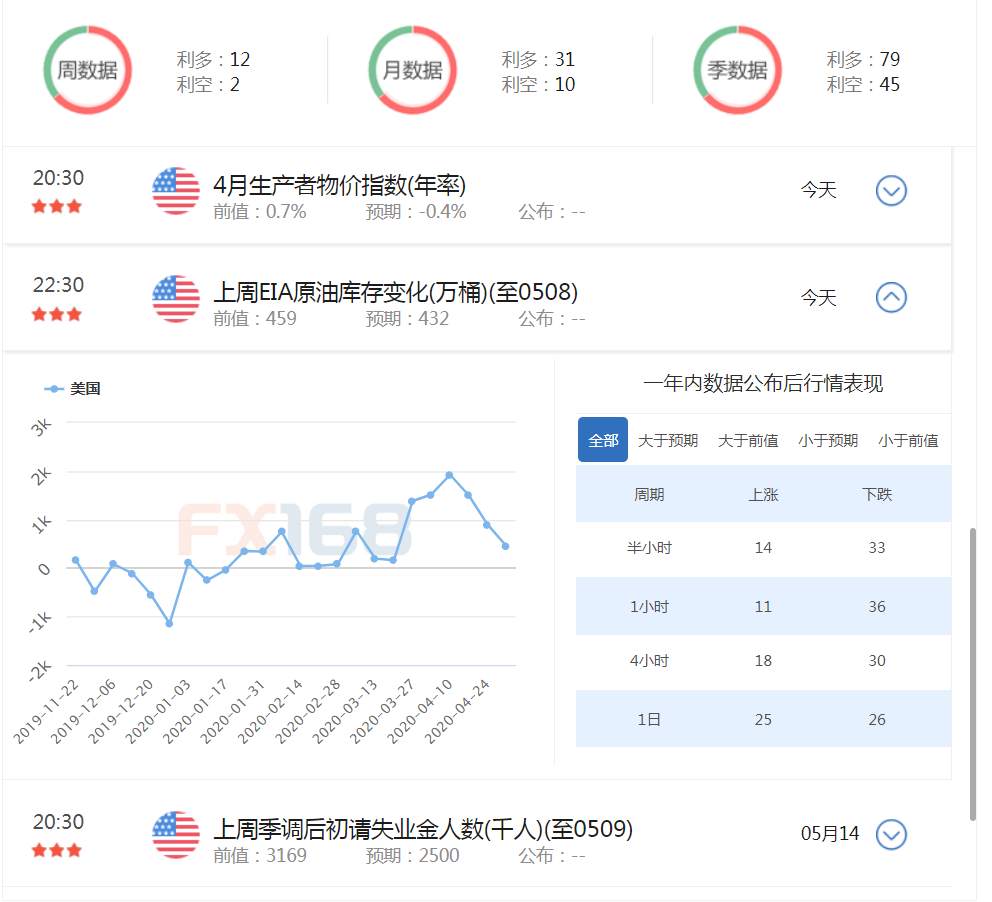The image size is (992, 902).
Task: Click 下跌 value 36 in 1小时 row
Action: pyautogui.click(x=877, y=607)
